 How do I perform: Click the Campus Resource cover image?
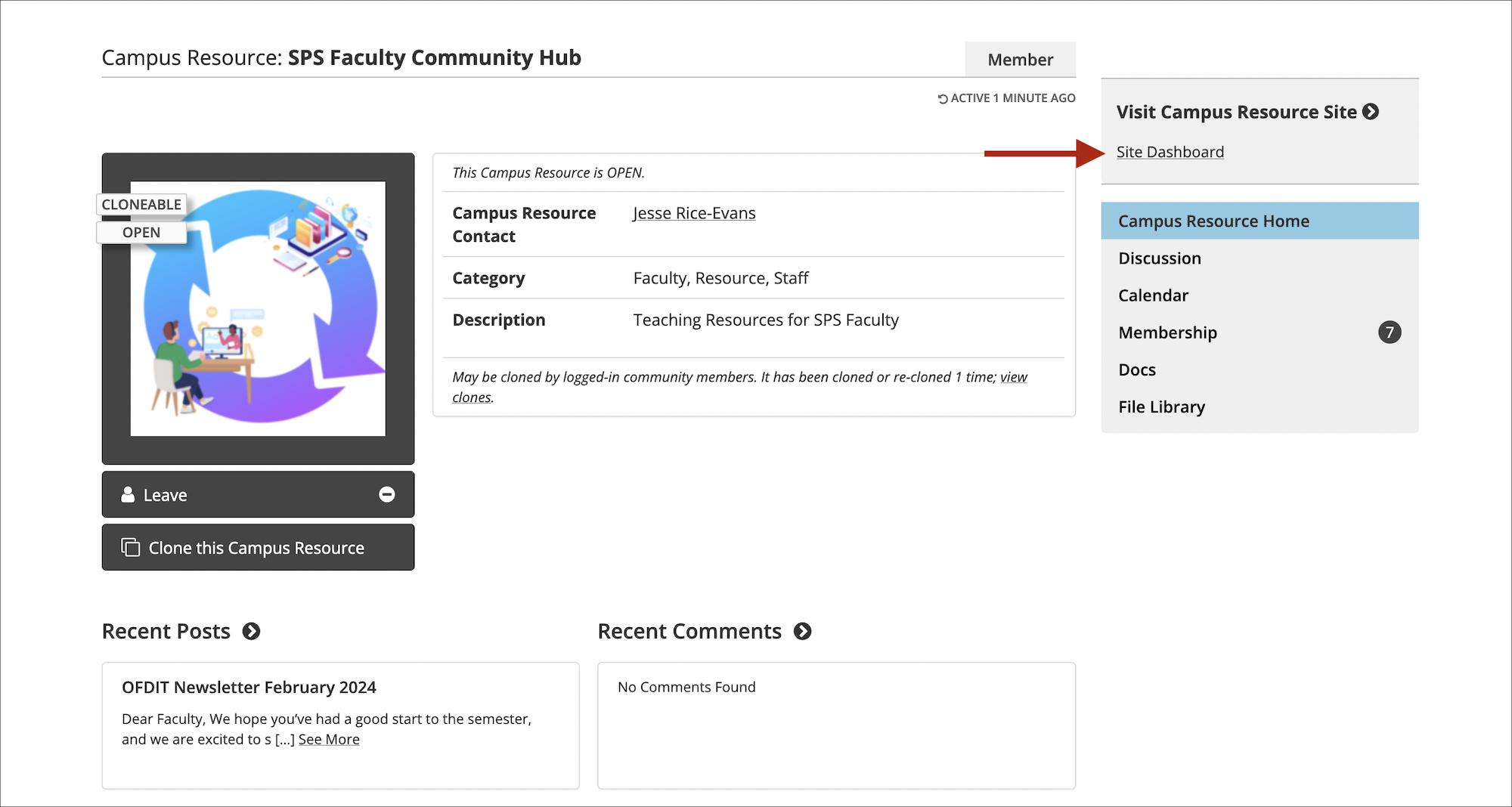[258, 306]
